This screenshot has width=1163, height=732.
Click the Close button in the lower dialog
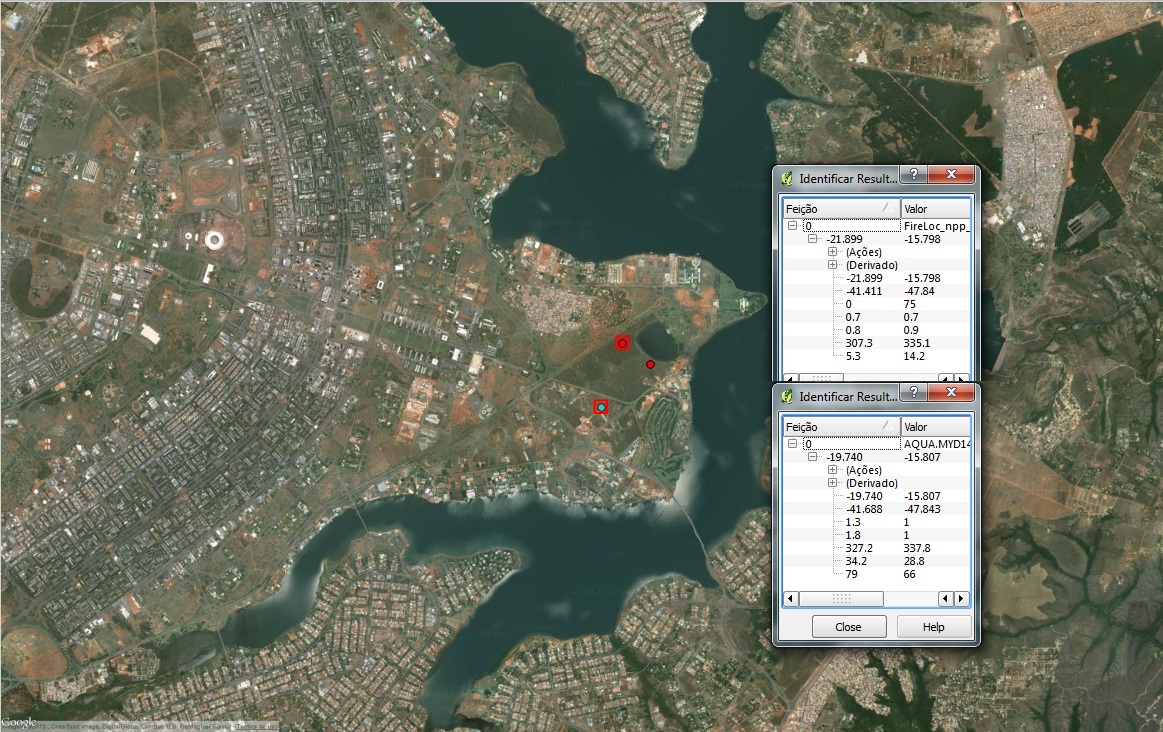[x=848, y=627]
